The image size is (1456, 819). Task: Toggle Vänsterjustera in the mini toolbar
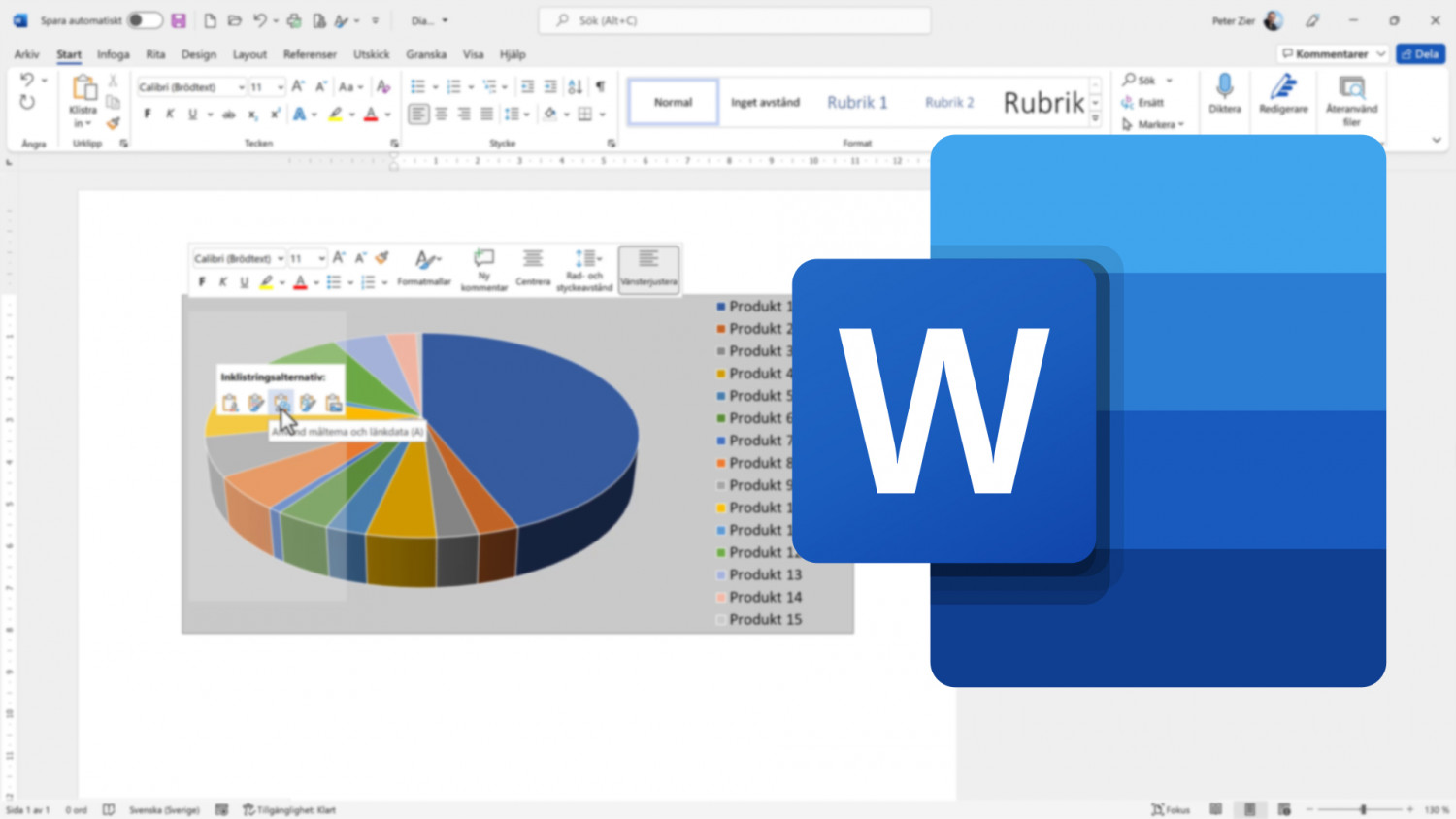click(648, 268)
